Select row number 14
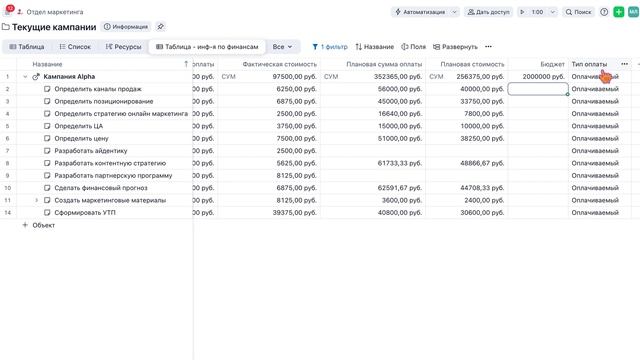This screenshot has width=640, height=360. (x=8, y=212)
